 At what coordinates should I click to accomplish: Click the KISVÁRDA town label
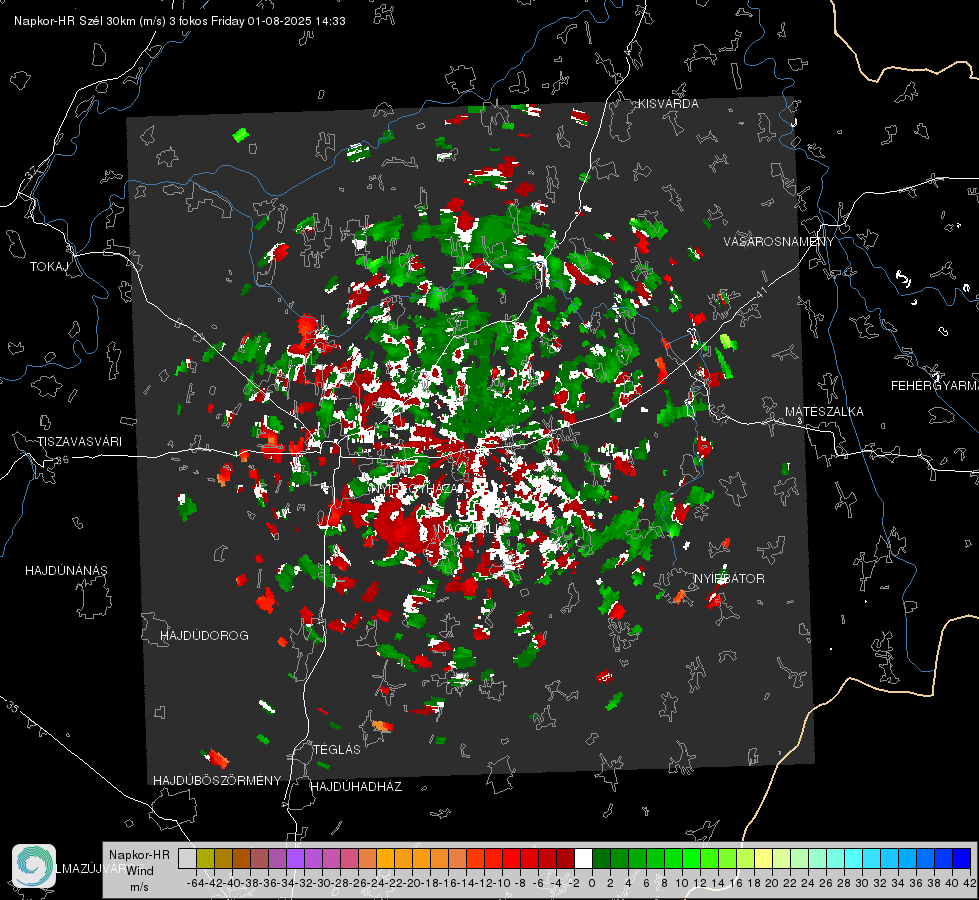(x=668, y=104)
